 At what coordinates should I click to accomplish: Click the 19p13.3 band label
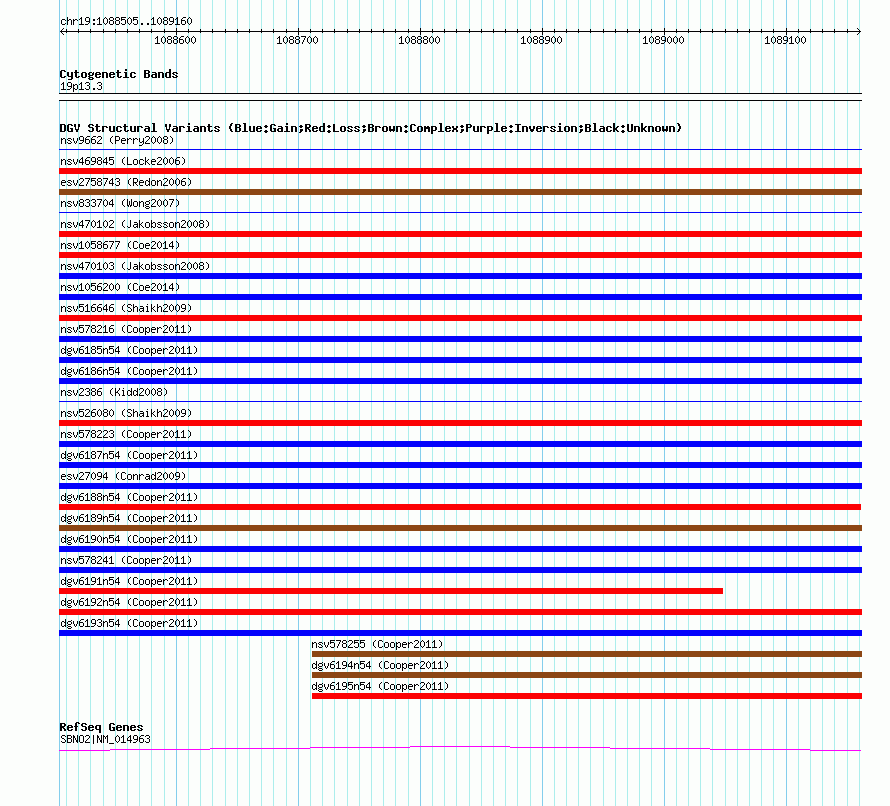[x=81, y=86]
